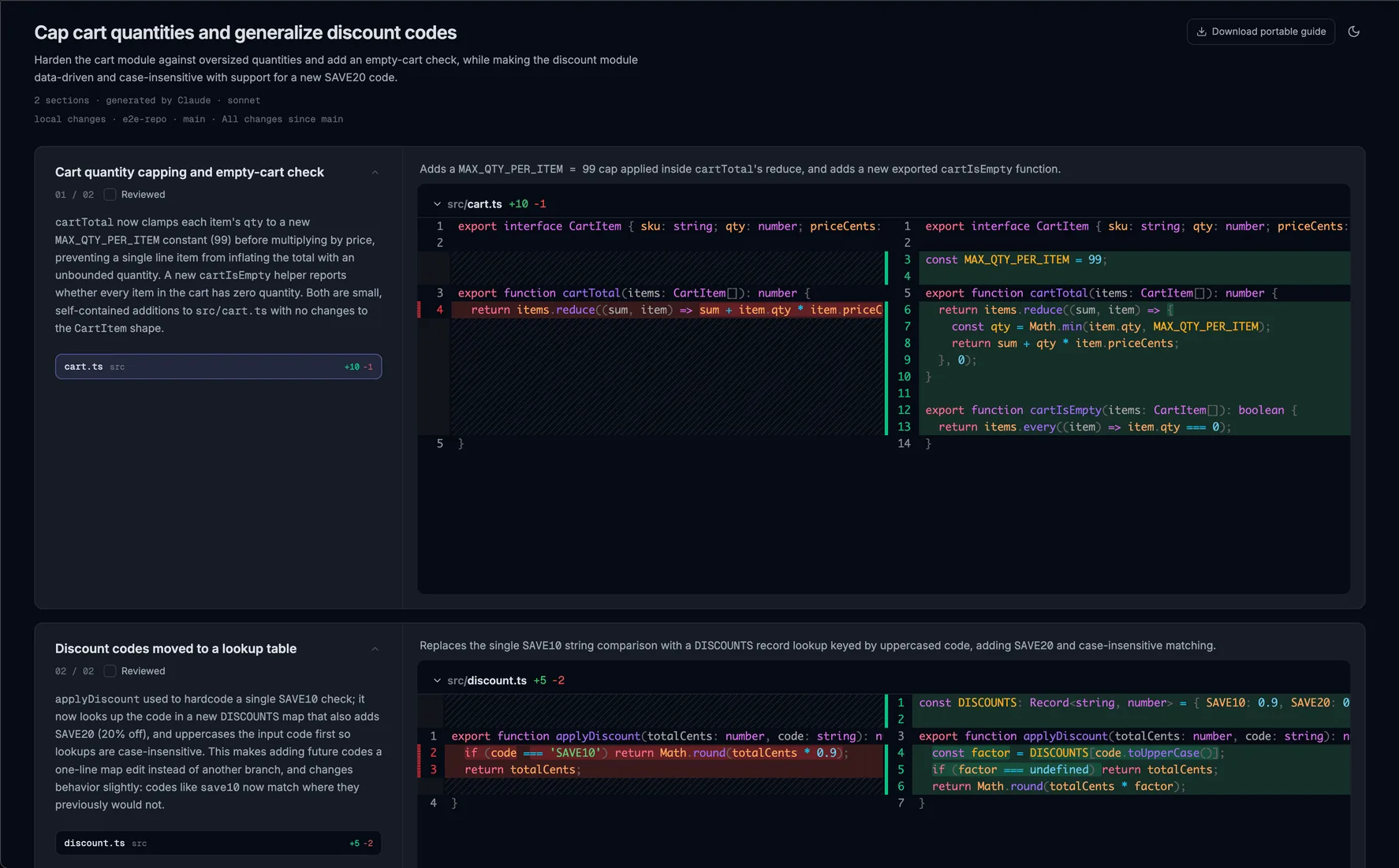The image size is (1399, 868).
Task: Collapse the src/discount.ts diff file
Action: pyautogui.click(x=437, y=681)
